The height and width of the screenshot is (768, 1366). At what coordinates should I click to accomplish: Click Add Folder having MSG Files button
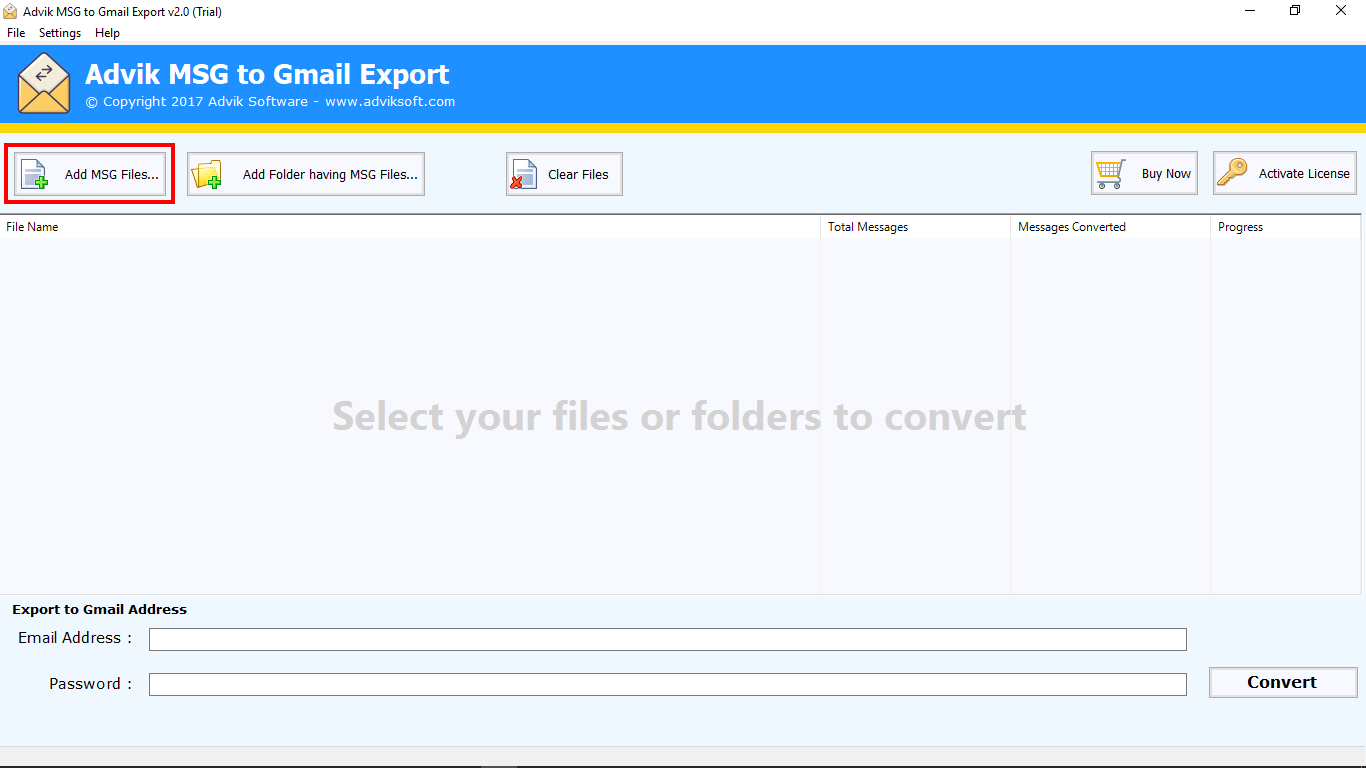306,174
